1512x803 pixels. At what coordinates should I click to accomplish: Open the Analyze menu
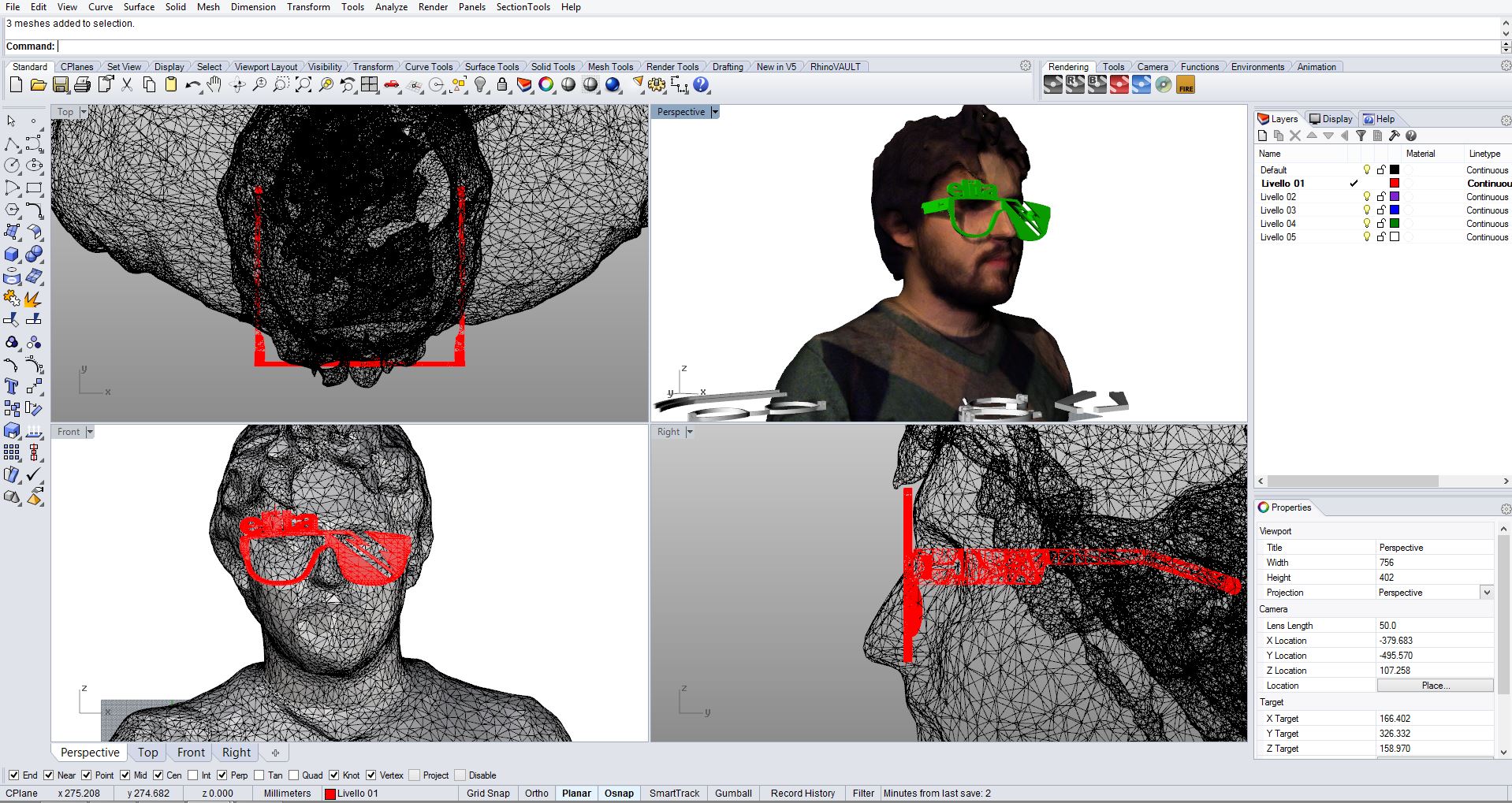tap(391, 7)
